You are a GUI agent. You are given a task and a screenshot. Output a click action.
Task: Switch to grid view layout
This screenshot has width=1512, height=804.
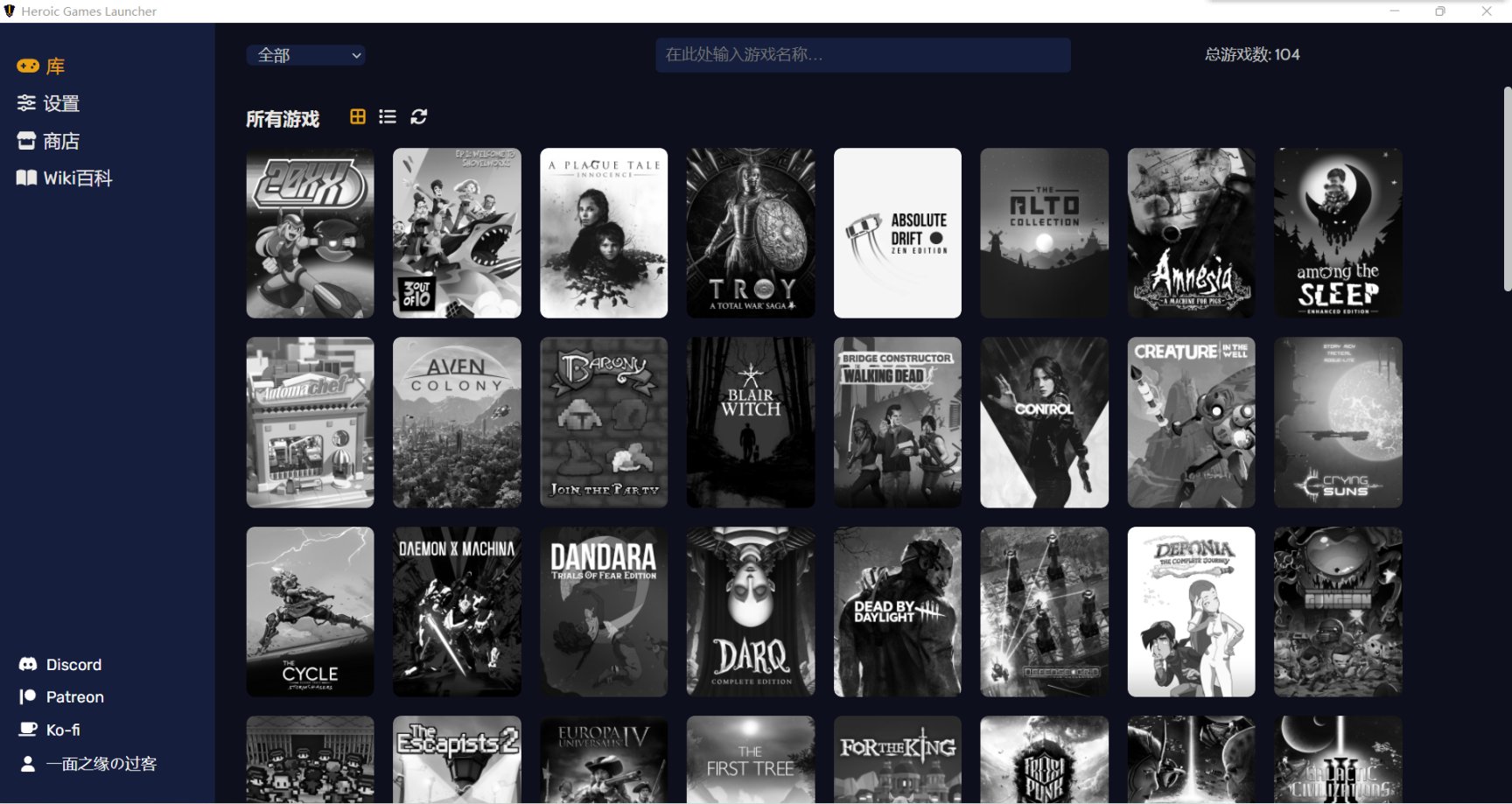358,116
